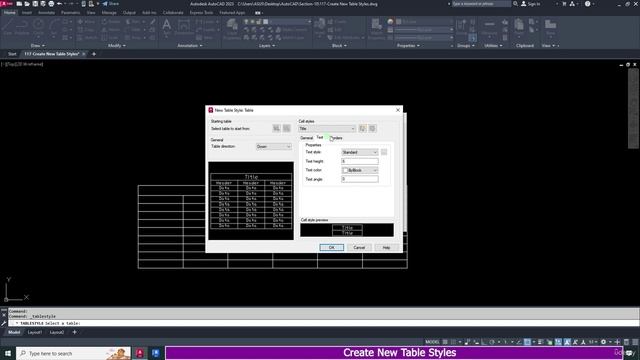Click Sign In in the title bar

click(x=531, y=4)
